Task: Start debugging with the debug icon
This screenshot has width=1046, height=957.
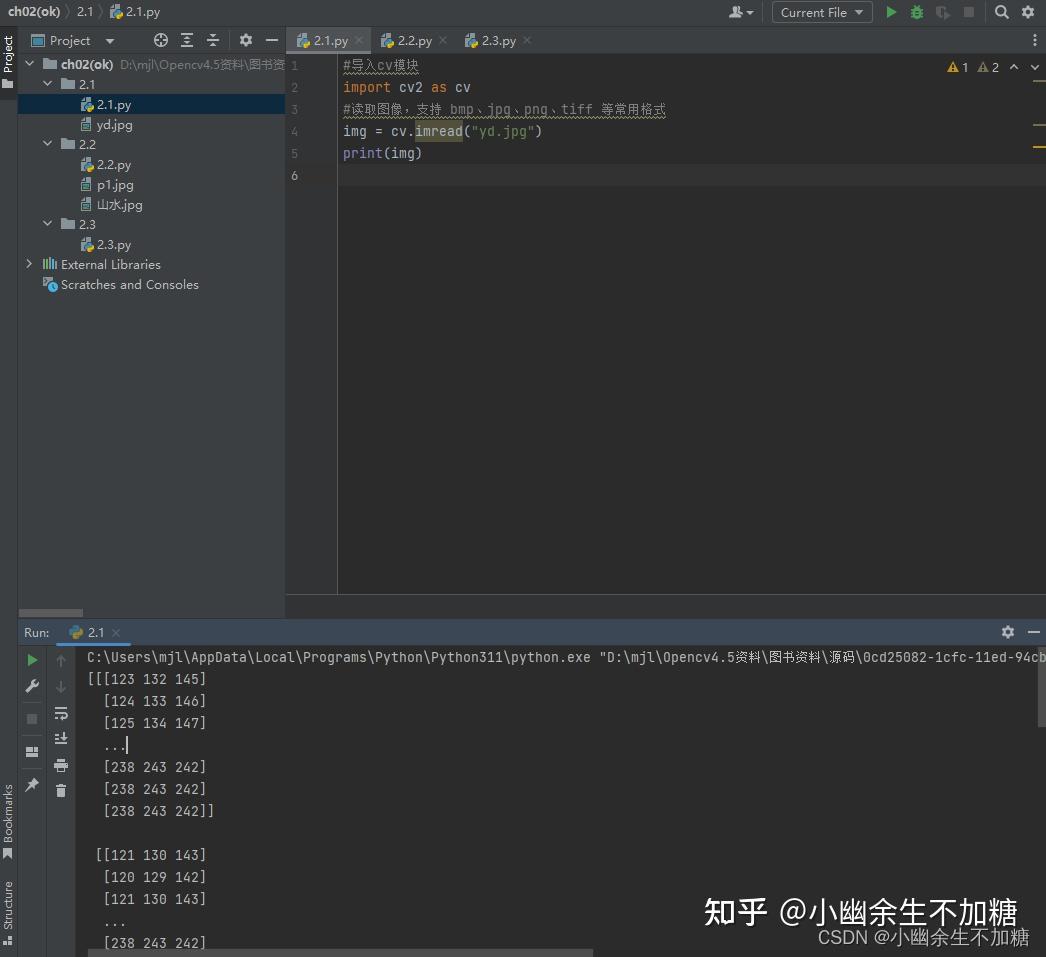Action: coord(916,12)
